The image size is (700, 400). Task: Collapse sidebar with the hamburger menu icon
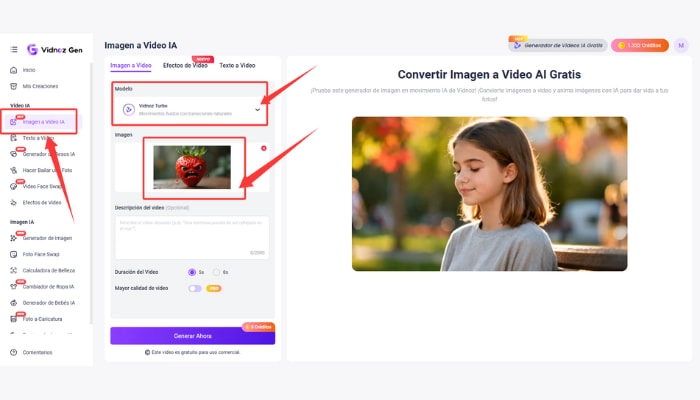(14, 49)
